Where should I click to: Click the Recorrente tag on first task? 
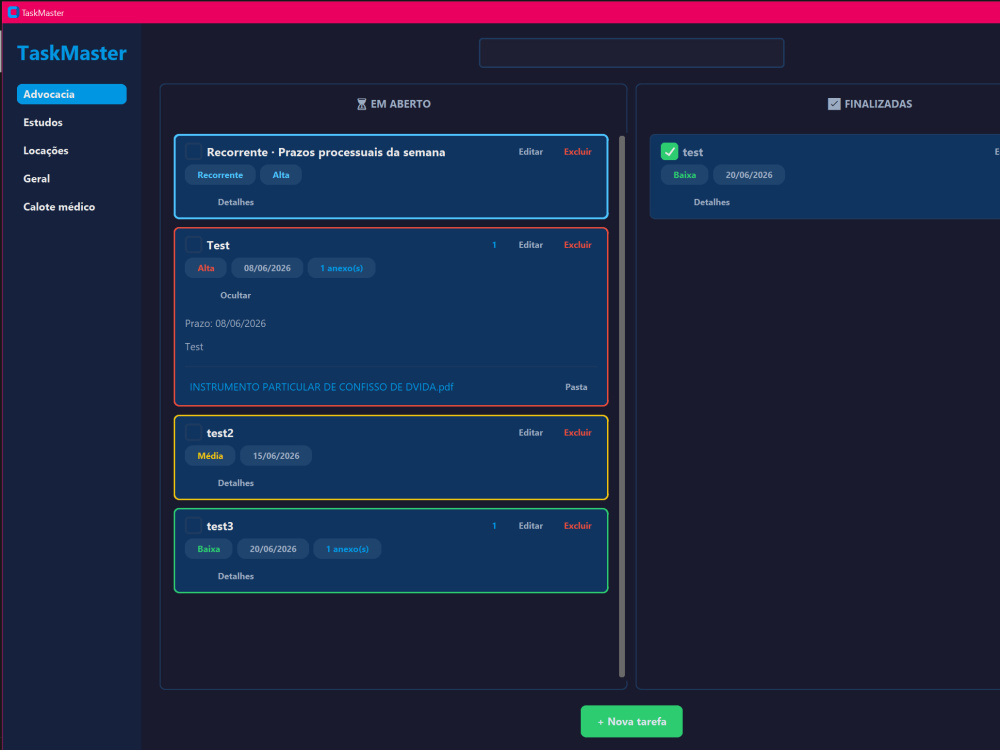[x=220, y=175]
